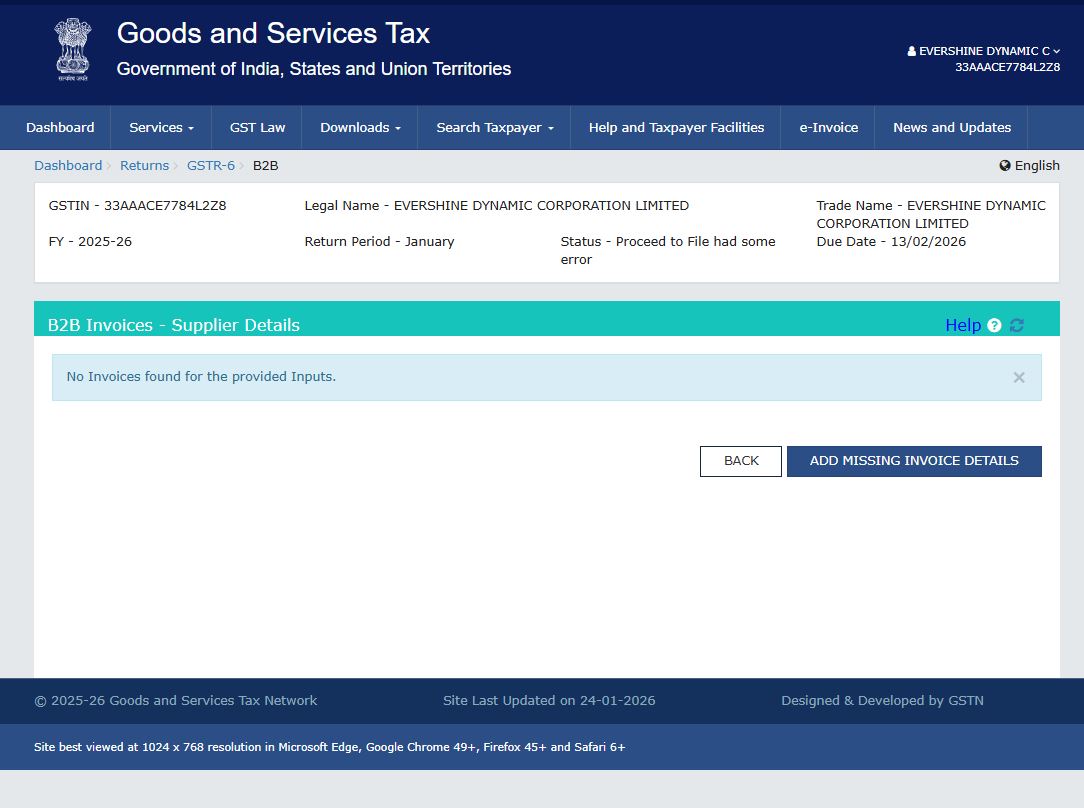1084x808 pixels.
Task: Expand the EVERSHINE DYNAMIC C account dropdown
Action: (x=984, y=51)
